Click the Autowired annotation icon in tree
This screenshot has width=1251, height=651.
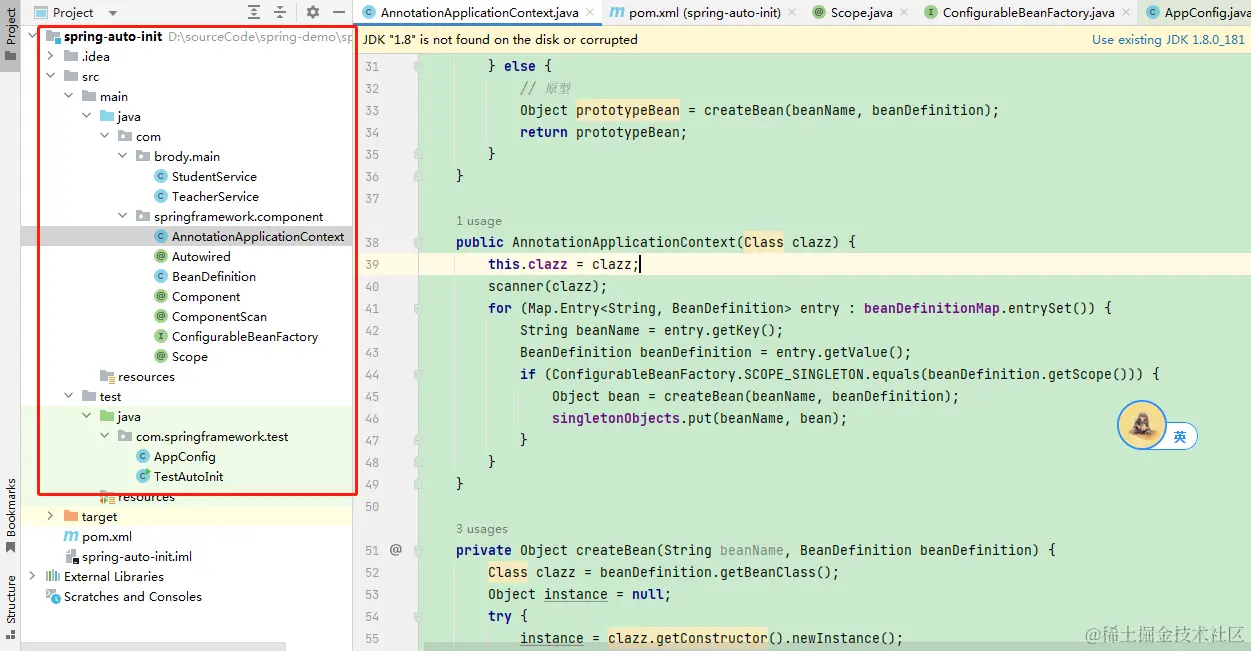(x=161, y=257)
